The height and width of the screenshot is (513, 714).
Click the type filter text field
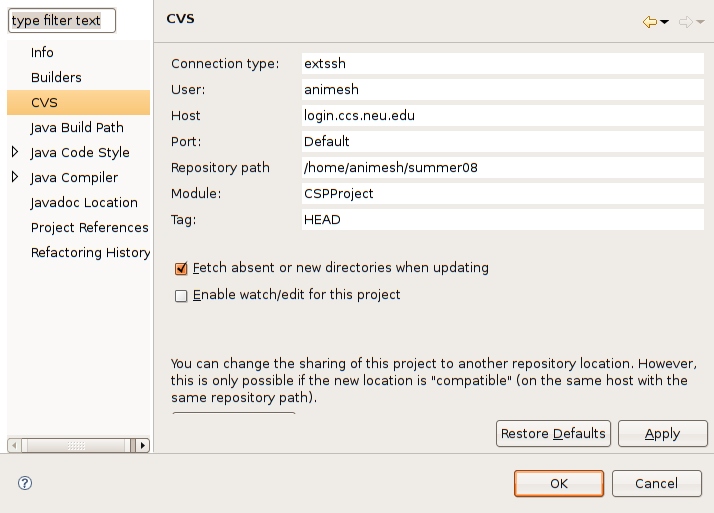[62, 20]
